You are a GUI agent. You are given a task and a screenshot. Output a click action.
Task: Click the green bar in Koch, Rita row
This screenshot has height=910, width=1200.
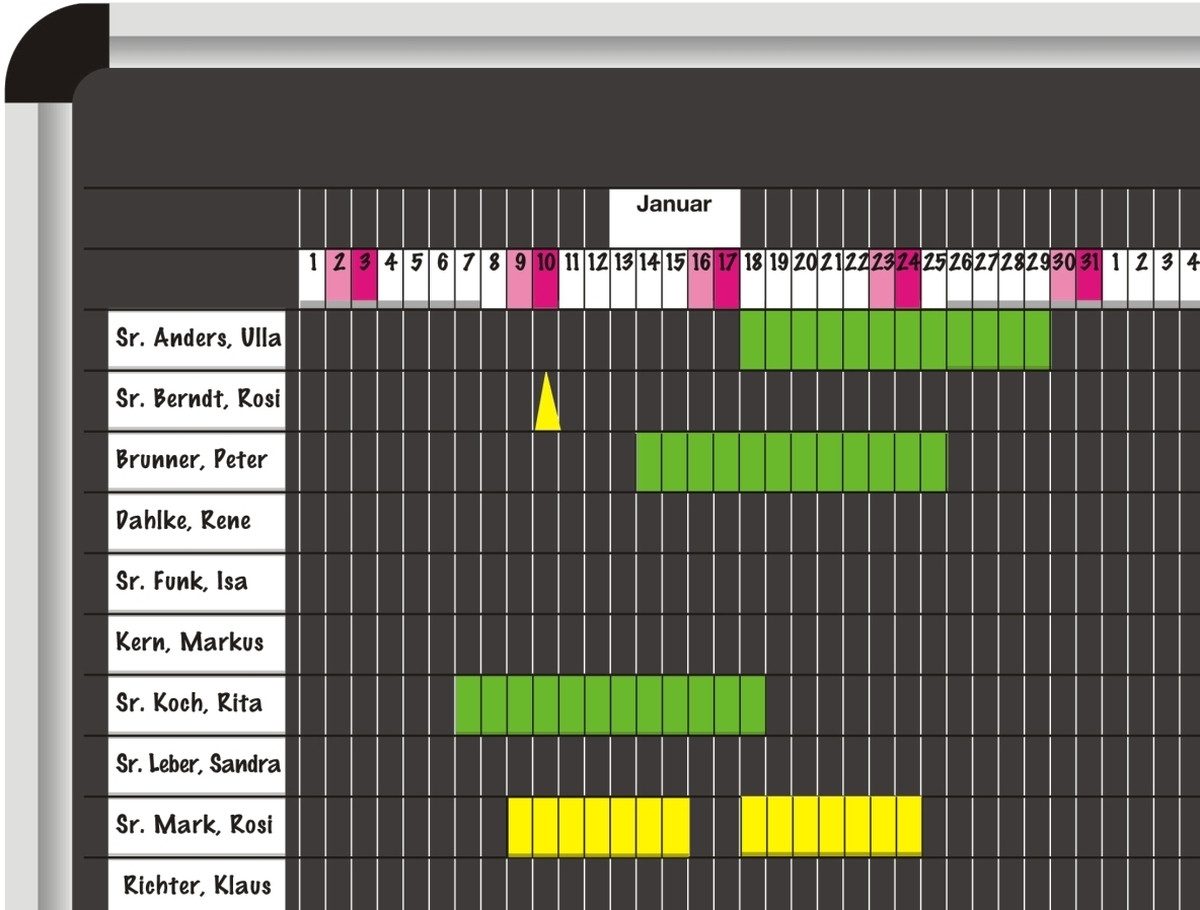pyautogui.click(x=610, y=704)
